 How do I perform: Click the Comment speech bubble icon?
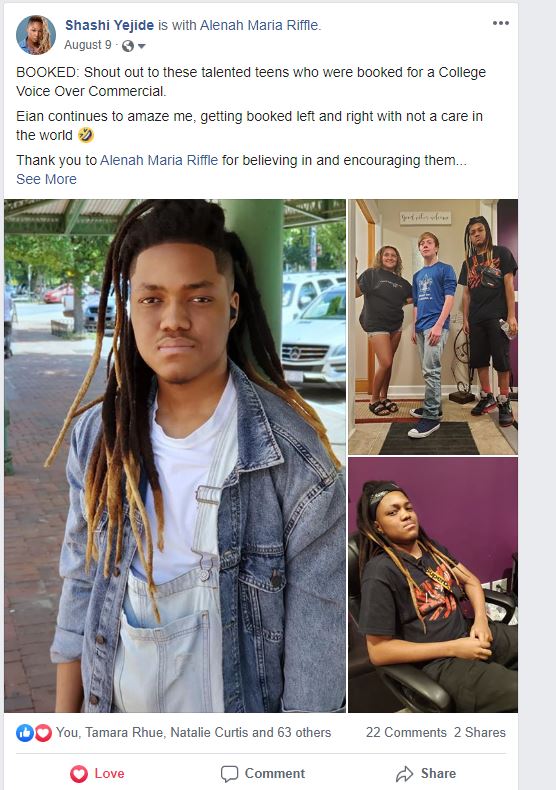click(x=229, y=774)
